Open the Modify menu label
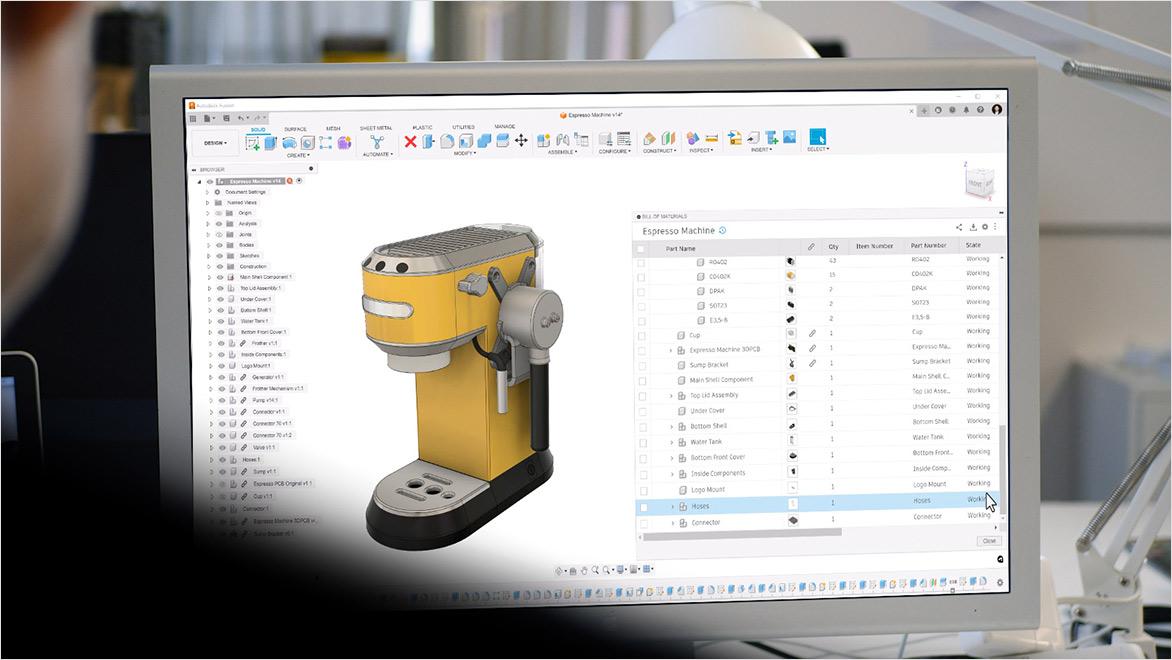 pos(465,153)
